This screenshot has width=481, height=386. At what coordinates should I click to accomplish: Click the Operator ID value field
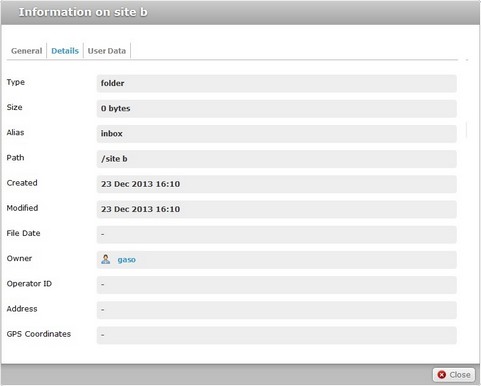[x=277, y=285]
